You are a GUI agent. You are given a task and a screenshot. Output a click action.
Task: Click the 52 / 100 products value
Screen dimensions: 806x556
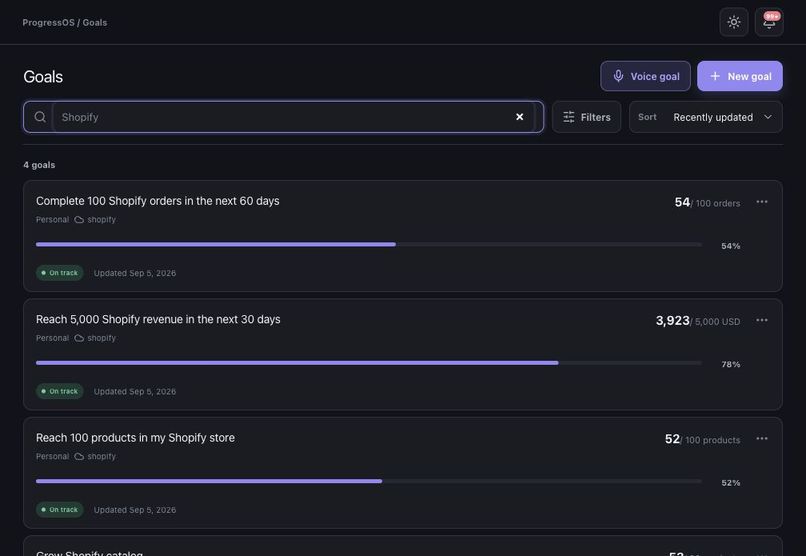click(703, 439)
